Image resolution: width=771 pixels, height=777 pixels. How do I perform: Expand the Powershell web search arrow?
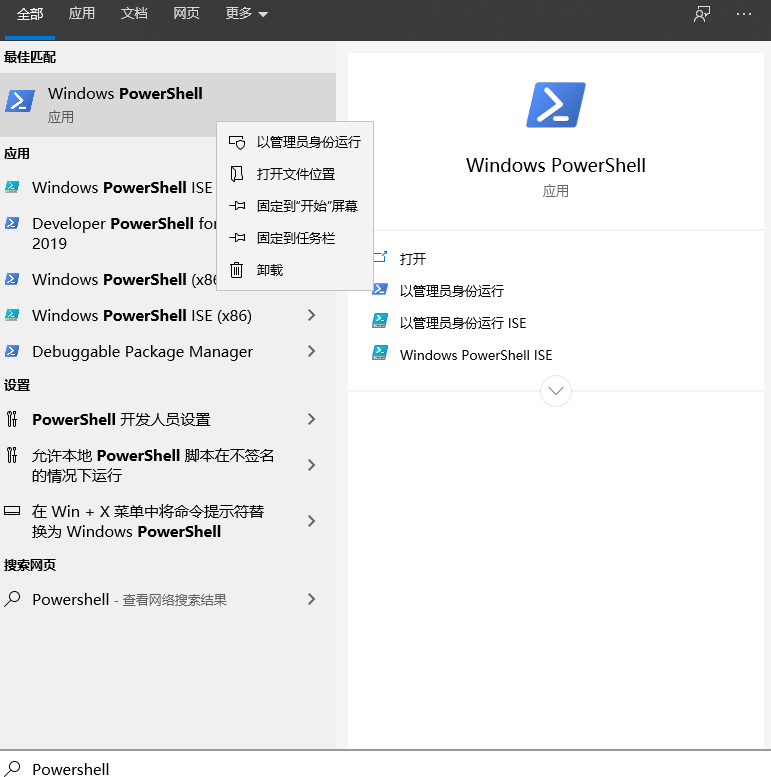(311, 599)
